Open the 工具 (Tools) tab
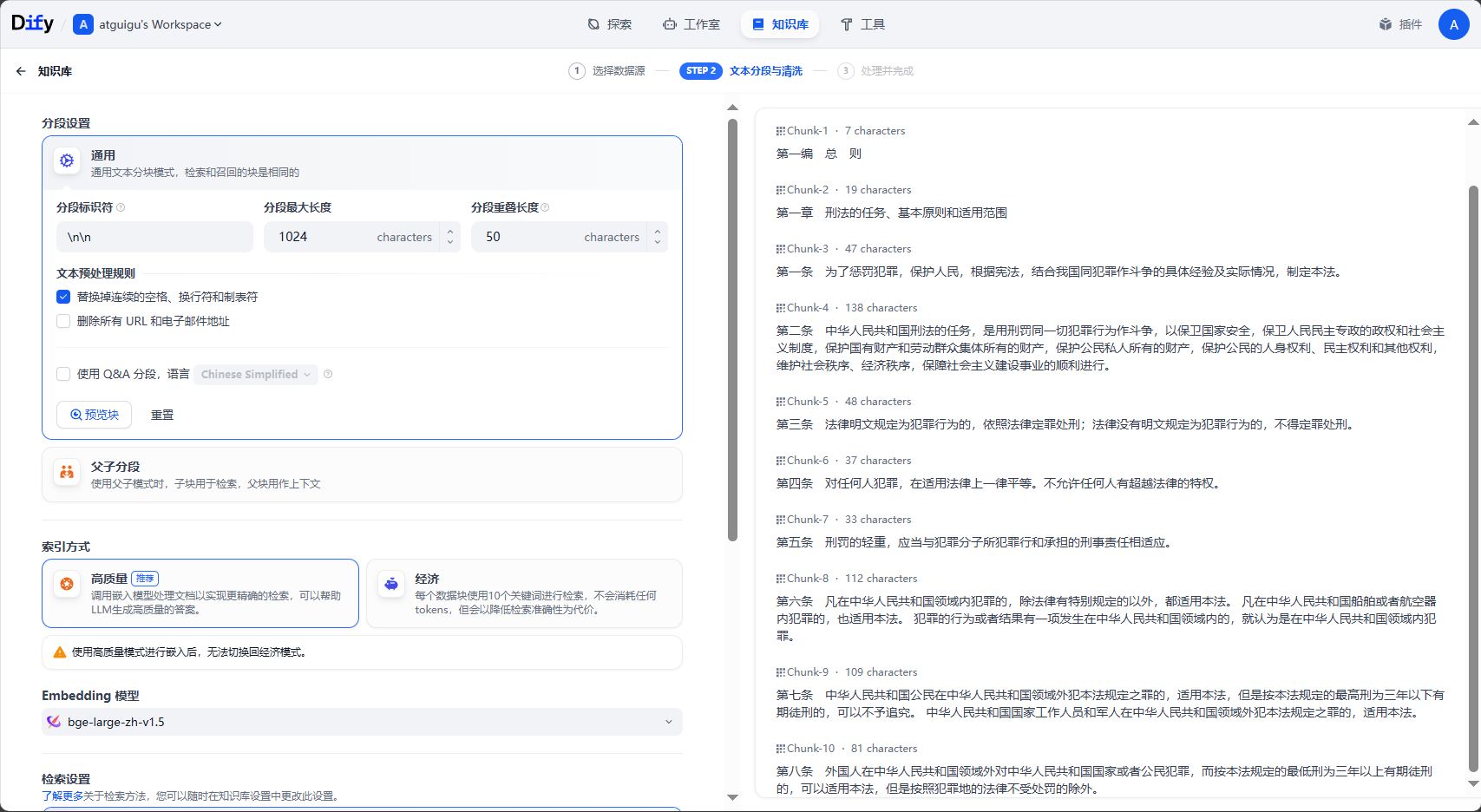This screenshot has height=812, width=1481. tap(862, 24)
